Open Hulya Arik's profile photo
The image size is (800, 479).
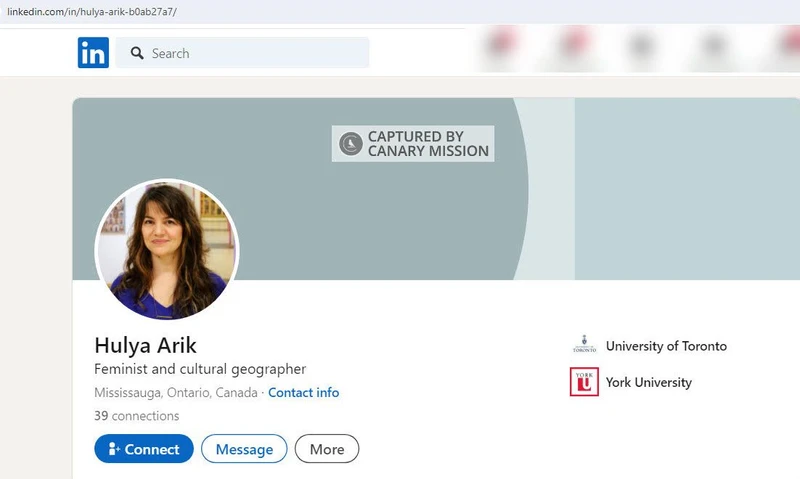click(167, 250)
